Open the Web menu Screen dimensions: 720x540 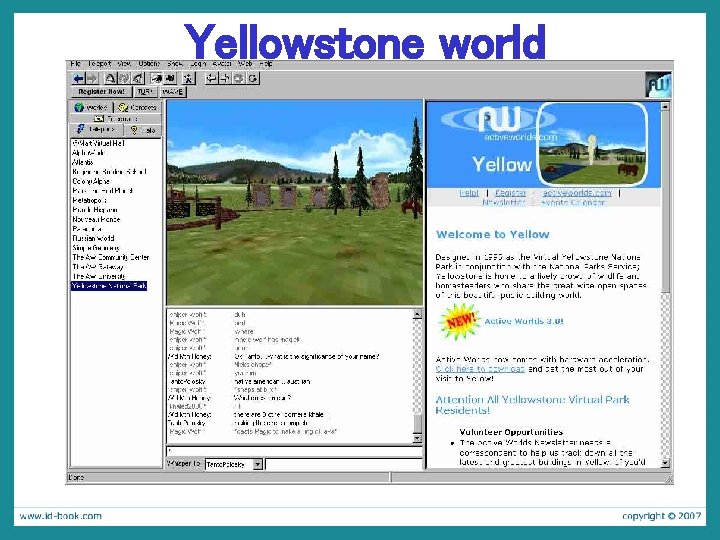point(245,64)
